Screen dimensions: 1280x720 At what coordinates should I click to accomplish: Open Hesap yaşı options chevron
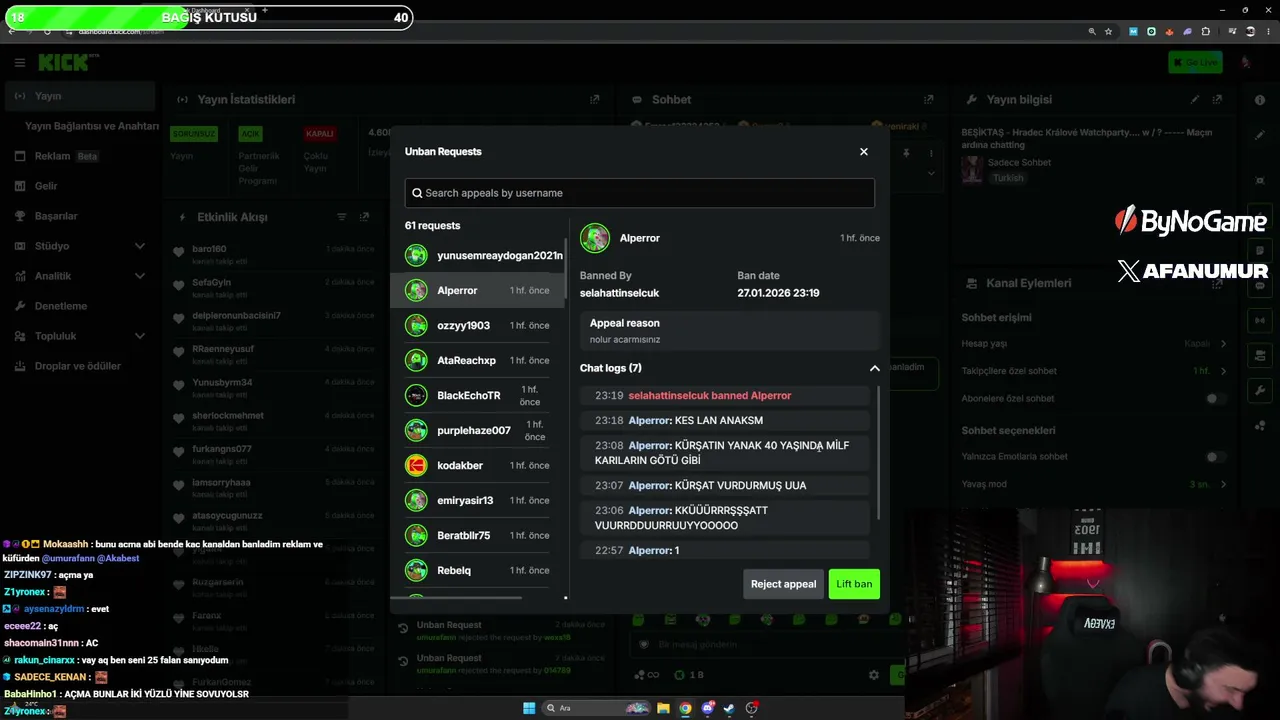[x=1223, y=343]
